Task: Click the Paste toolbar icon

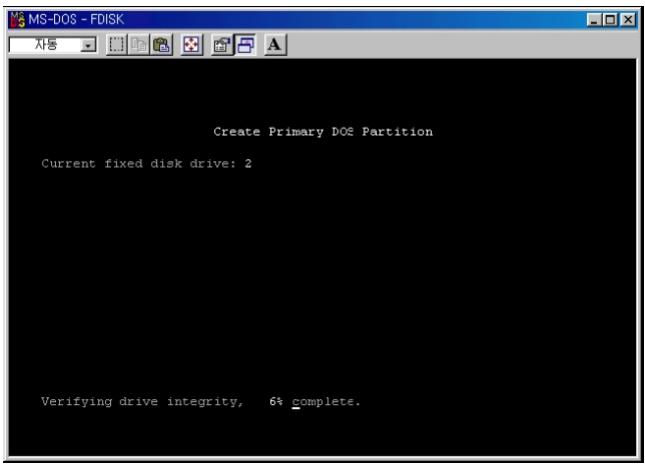Action: click(162, 44)
